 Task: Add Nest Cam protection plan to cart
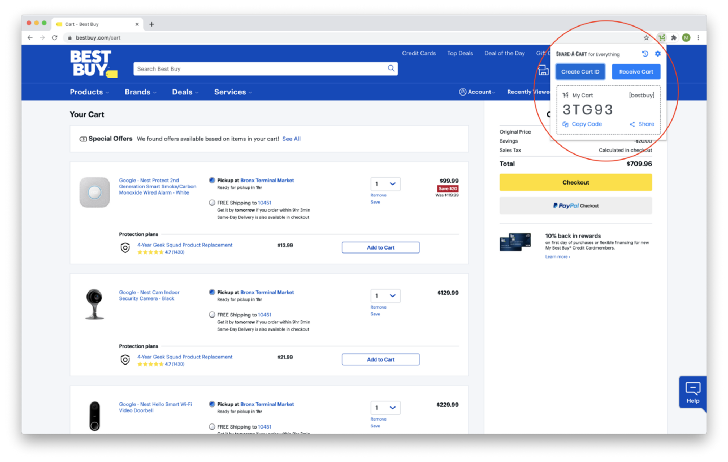click(x=381, y=359)
